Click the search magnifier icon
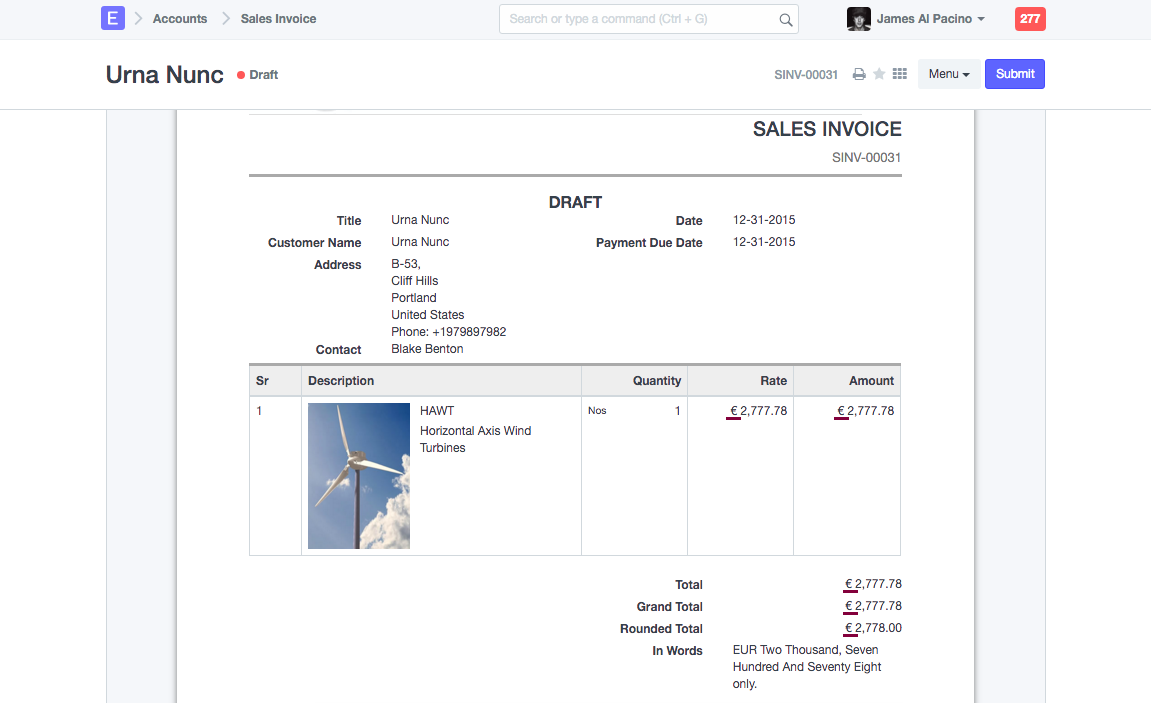The height and width of the screenshot is (703, 1151). pyautogui.click(x=786, y=19)
